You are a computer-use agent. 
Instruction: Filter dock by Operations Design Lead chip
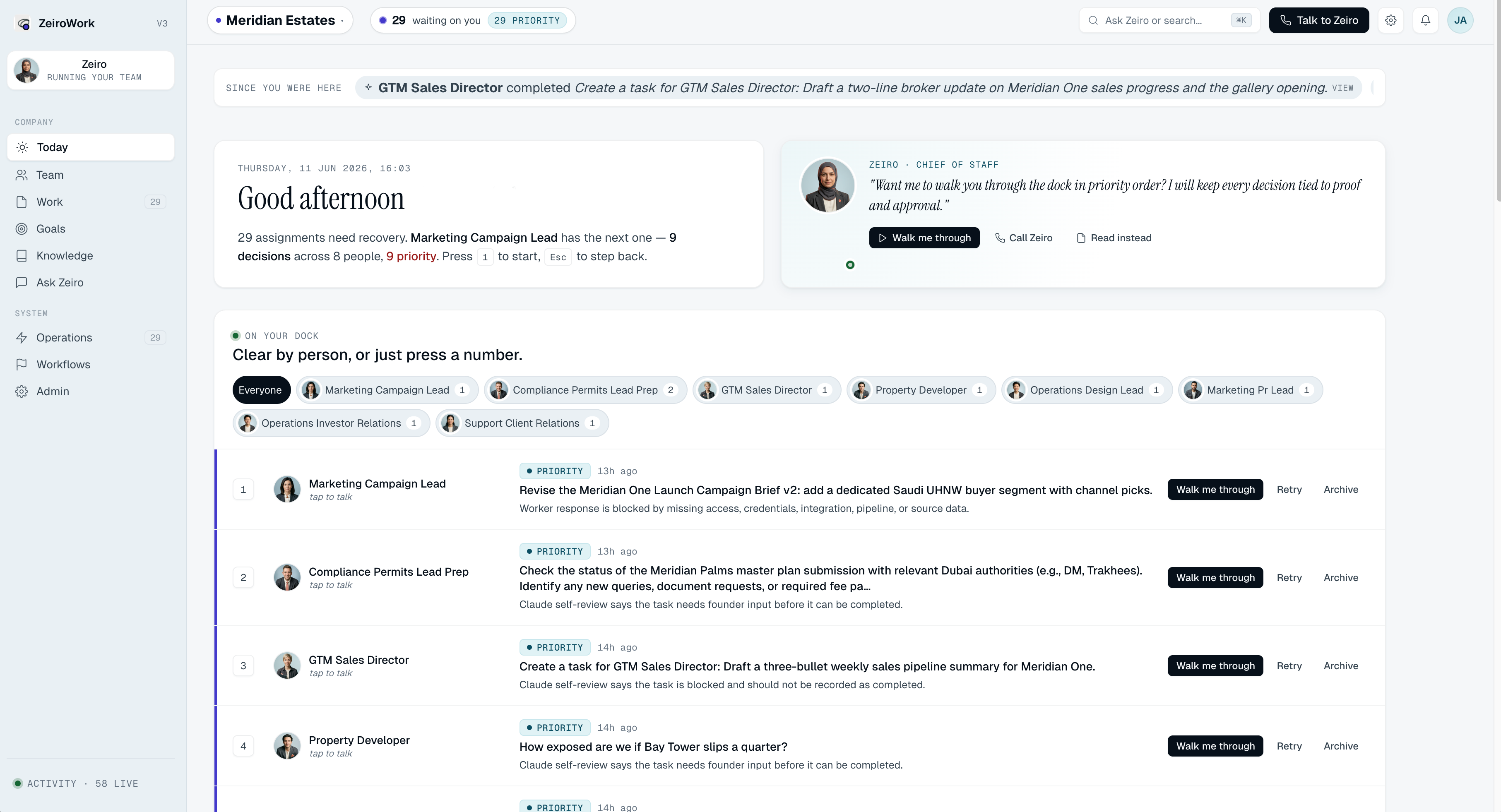click(x=1087, y=390)
